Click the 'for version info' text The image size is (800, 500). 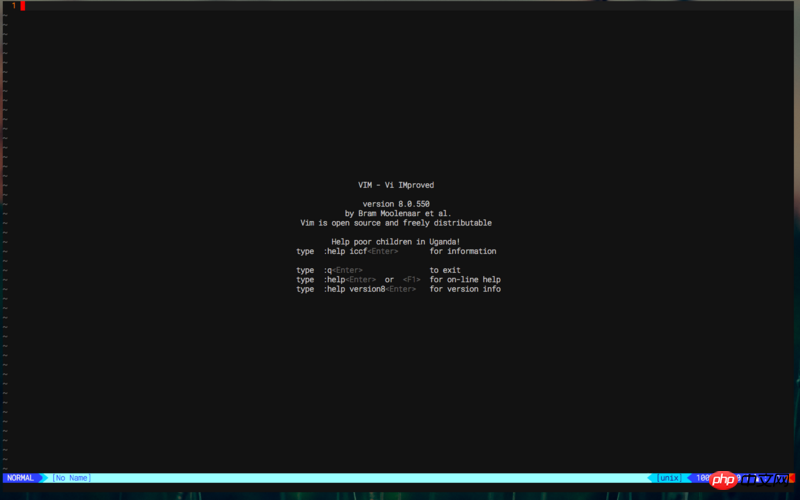[465, 289]
